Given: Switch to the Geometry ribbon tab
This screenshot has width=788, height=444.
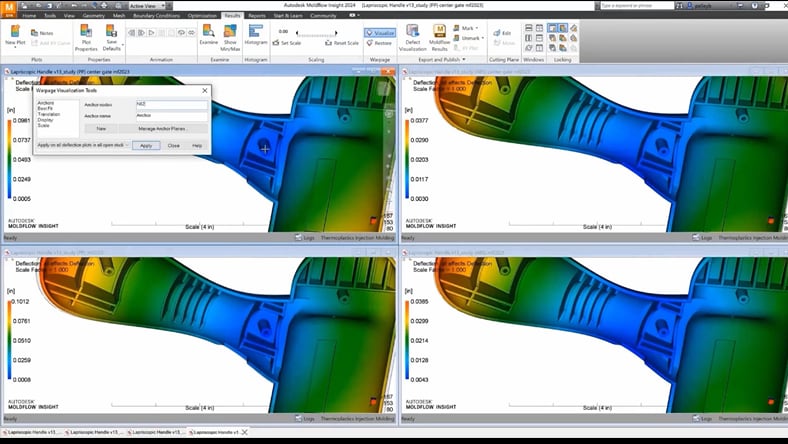Looking at the screenshot, I should [x=93, y=16].
